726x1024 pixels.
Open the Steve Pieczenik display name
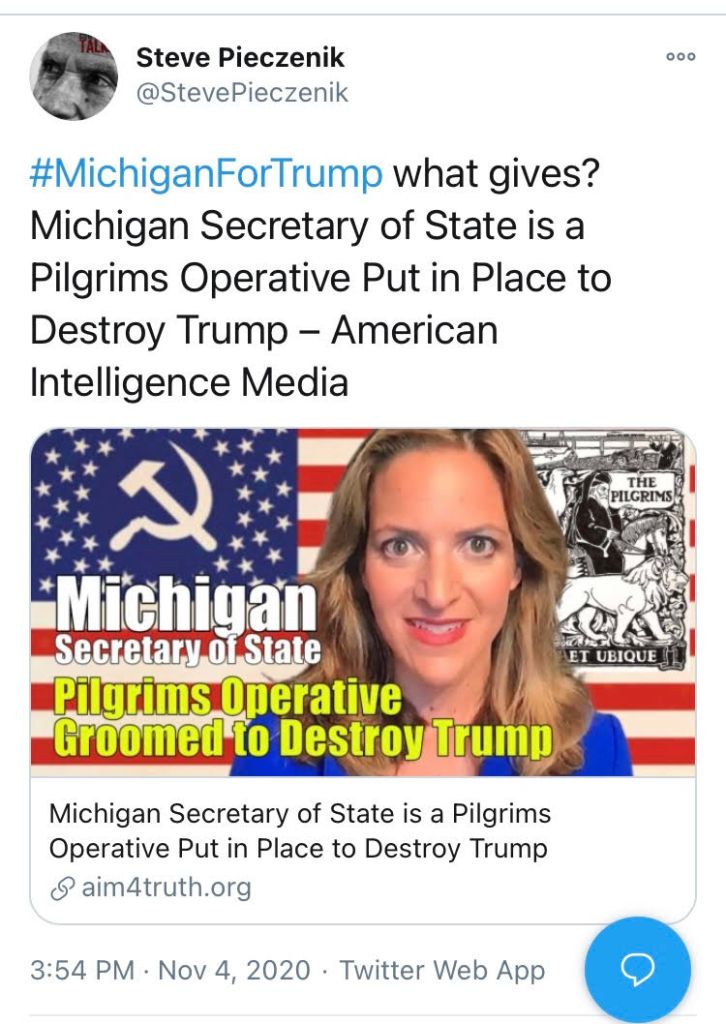coord(240,57)
